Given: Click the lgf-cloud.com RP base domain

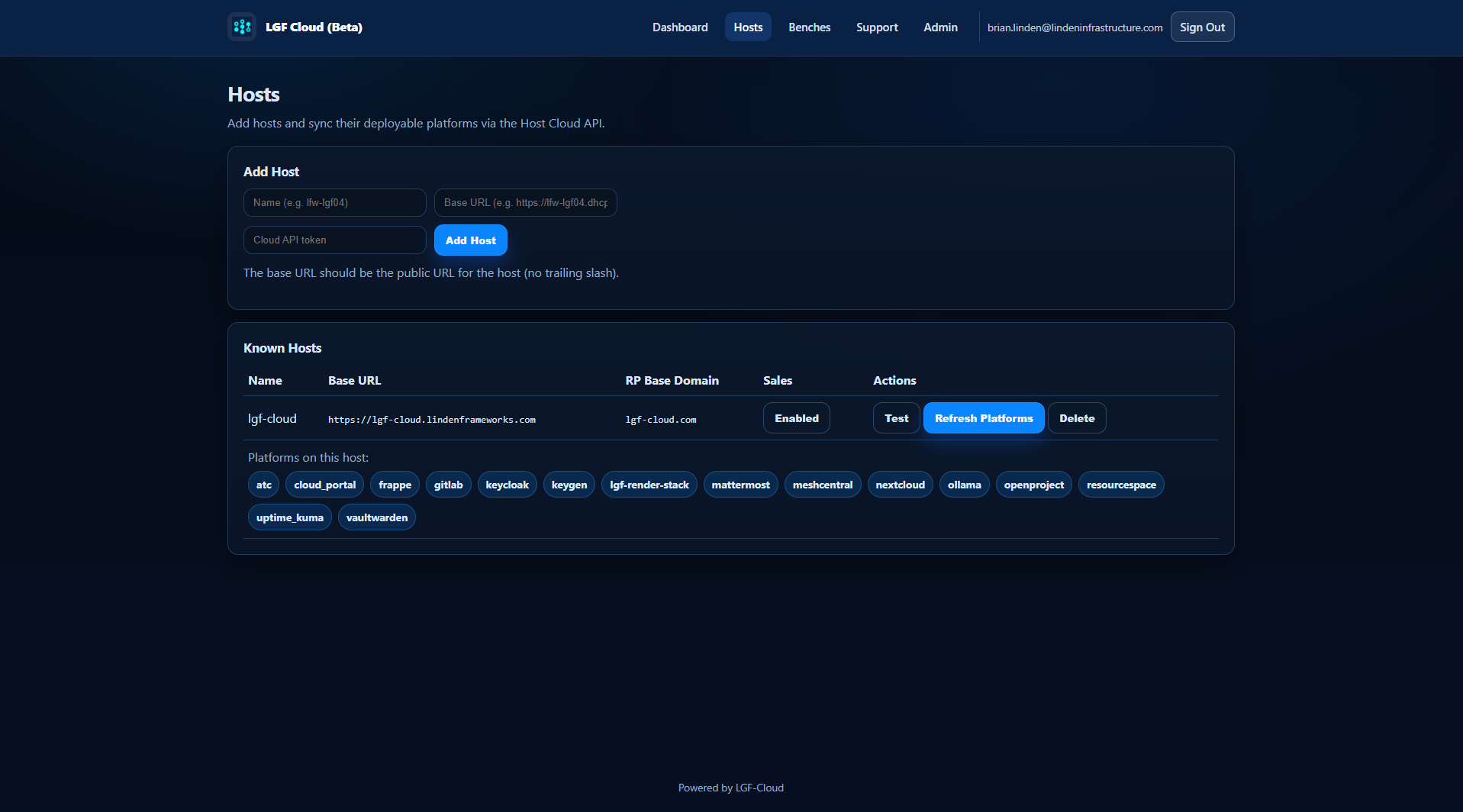Looking at the screenshot, I should coord(661,420).
